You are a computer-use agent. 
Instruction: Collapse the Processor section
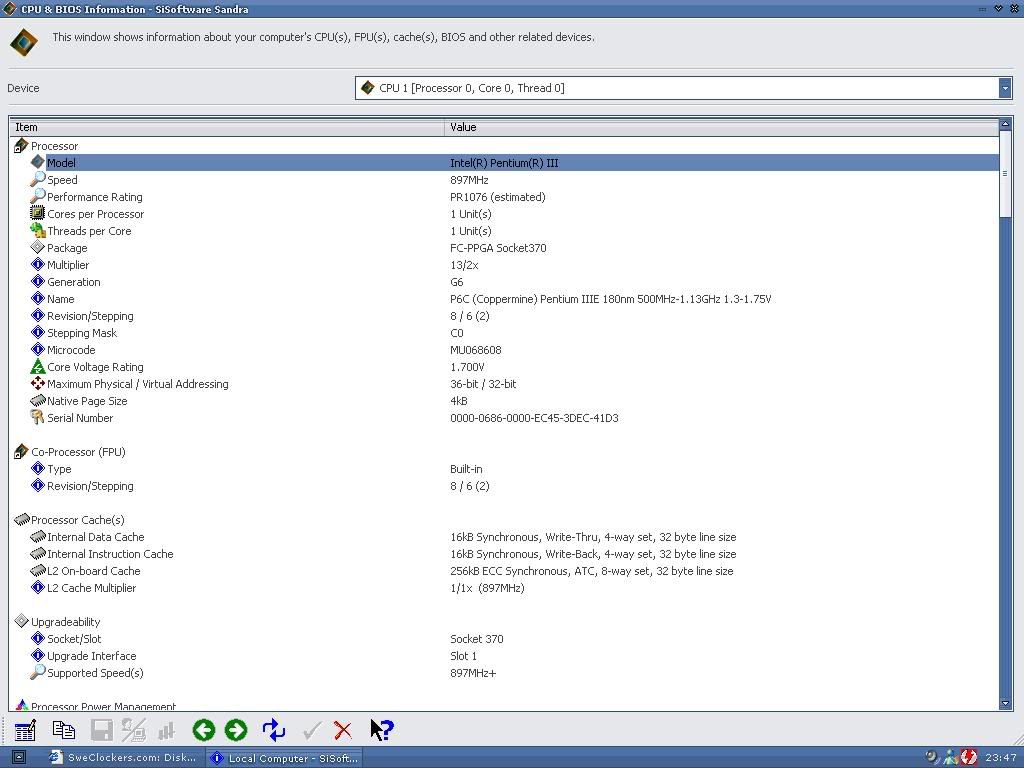pos(21,146)
